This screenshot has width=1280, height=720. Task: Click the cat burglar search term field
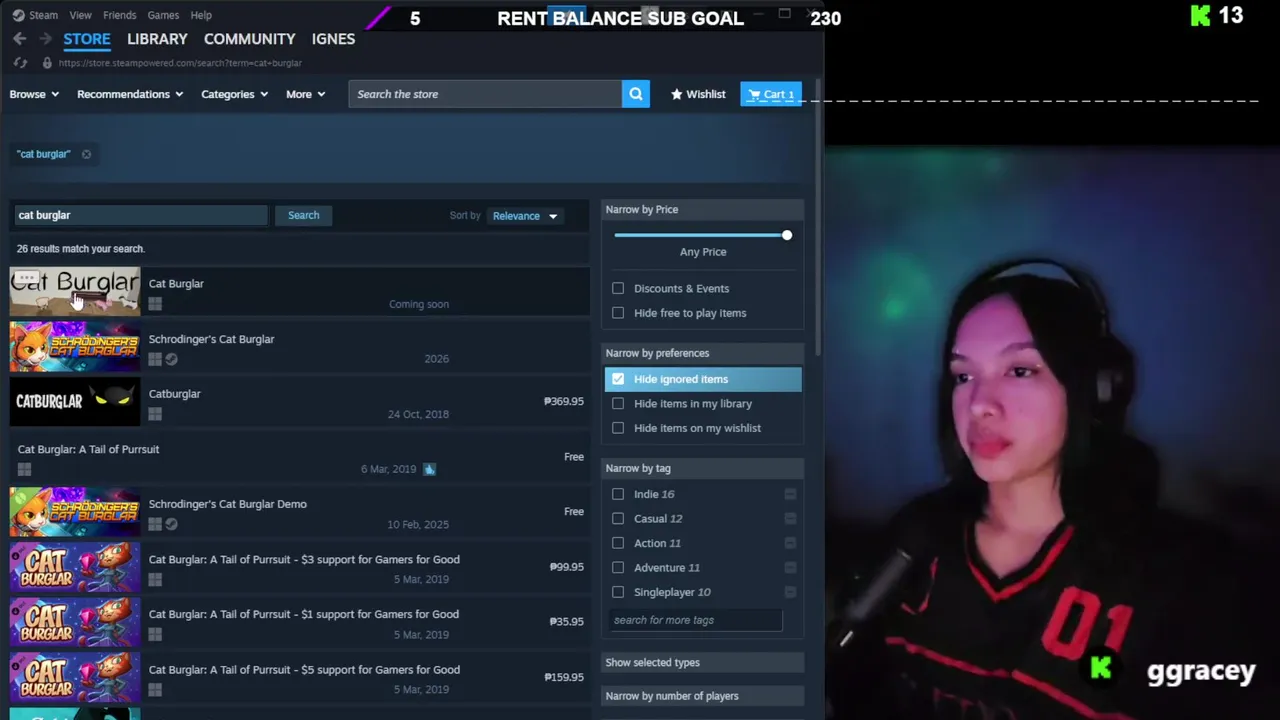point(140,215)
